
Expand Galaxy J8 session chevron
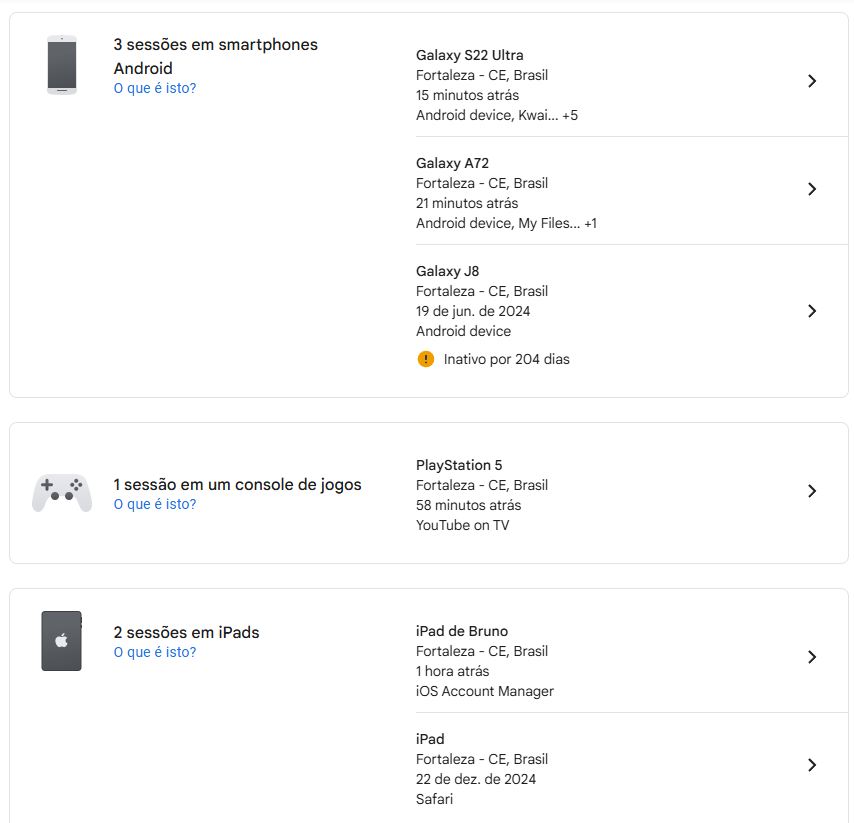(x=812, y=311)
